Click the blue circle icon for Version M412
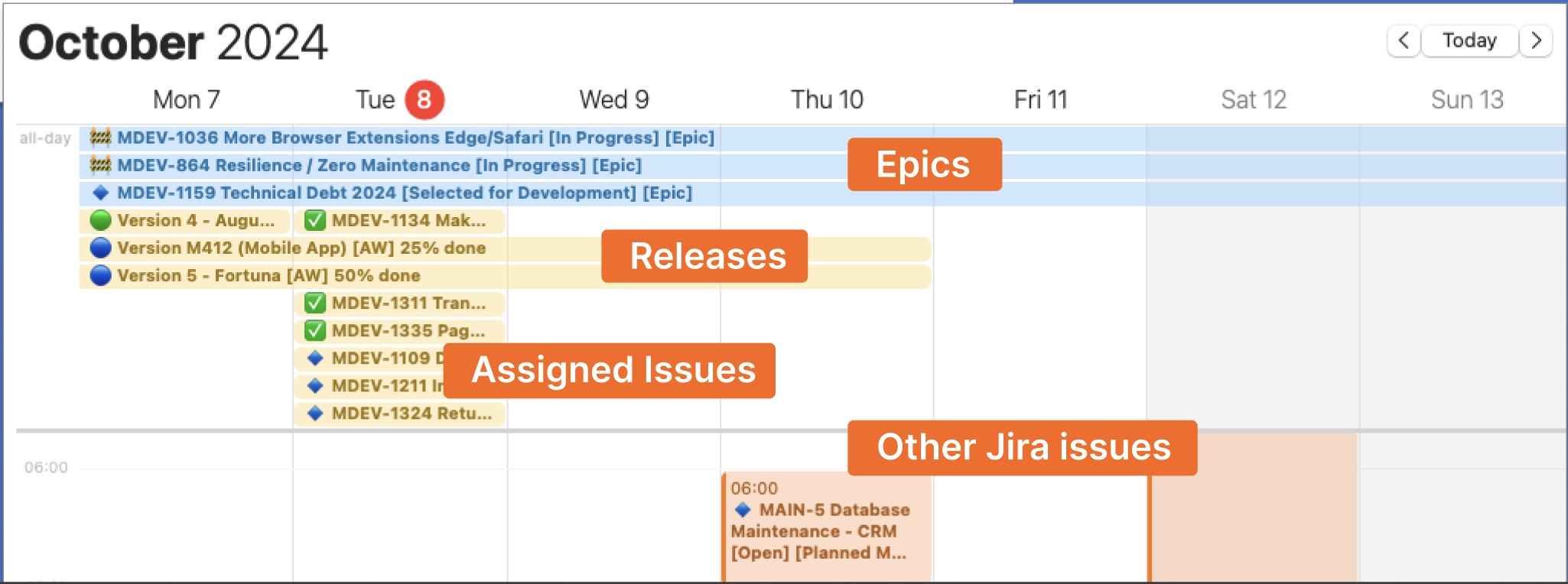The width and height of the screenshot is (1568, 584). (x=100, y=248)
